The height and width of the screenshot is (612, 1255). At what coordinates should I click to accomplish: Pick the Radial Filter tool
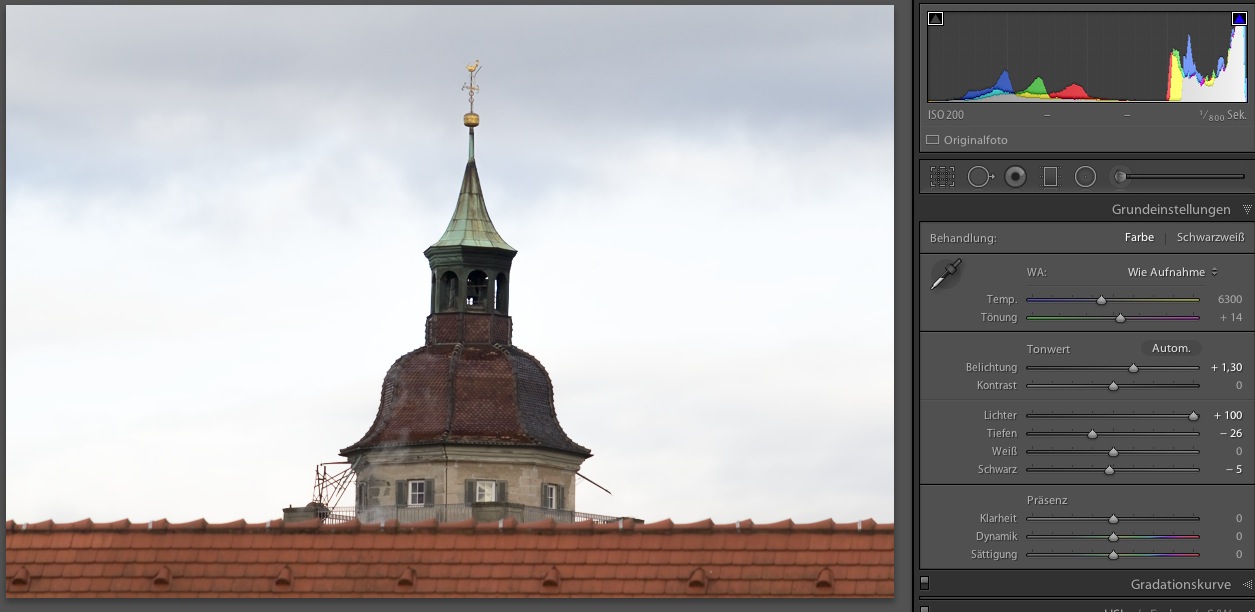click(1085, 177)
